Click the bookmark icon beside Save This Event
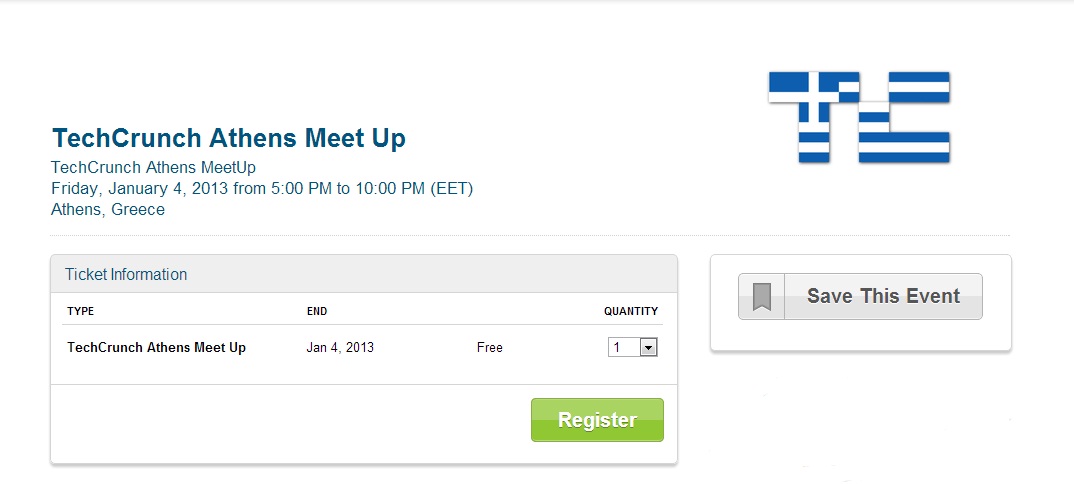Viewport: 1074px width, 484px height. tap(762, 297)
